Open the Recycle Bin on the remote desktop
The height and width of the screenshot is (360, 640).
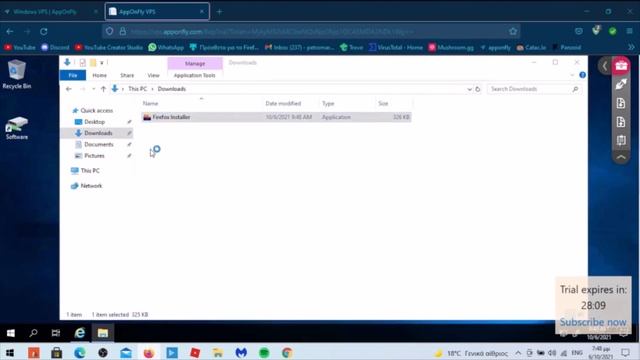pos(16,74)
